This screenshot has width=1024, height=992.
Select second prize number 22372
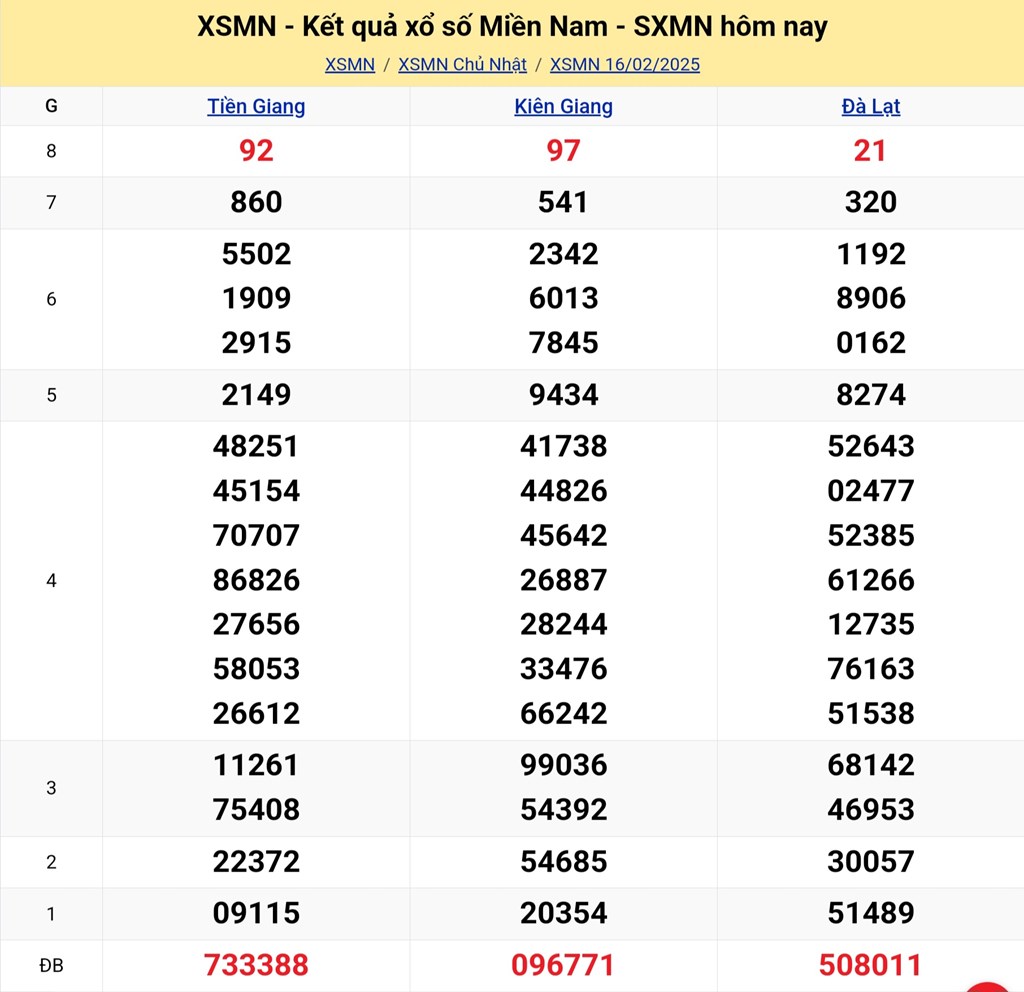tap(256, 861)
